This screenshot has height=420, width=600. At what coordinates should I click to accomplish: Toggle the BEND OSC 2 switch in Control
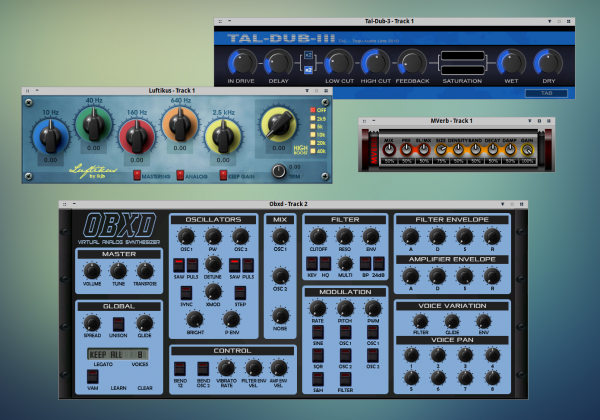coord(203,369)
